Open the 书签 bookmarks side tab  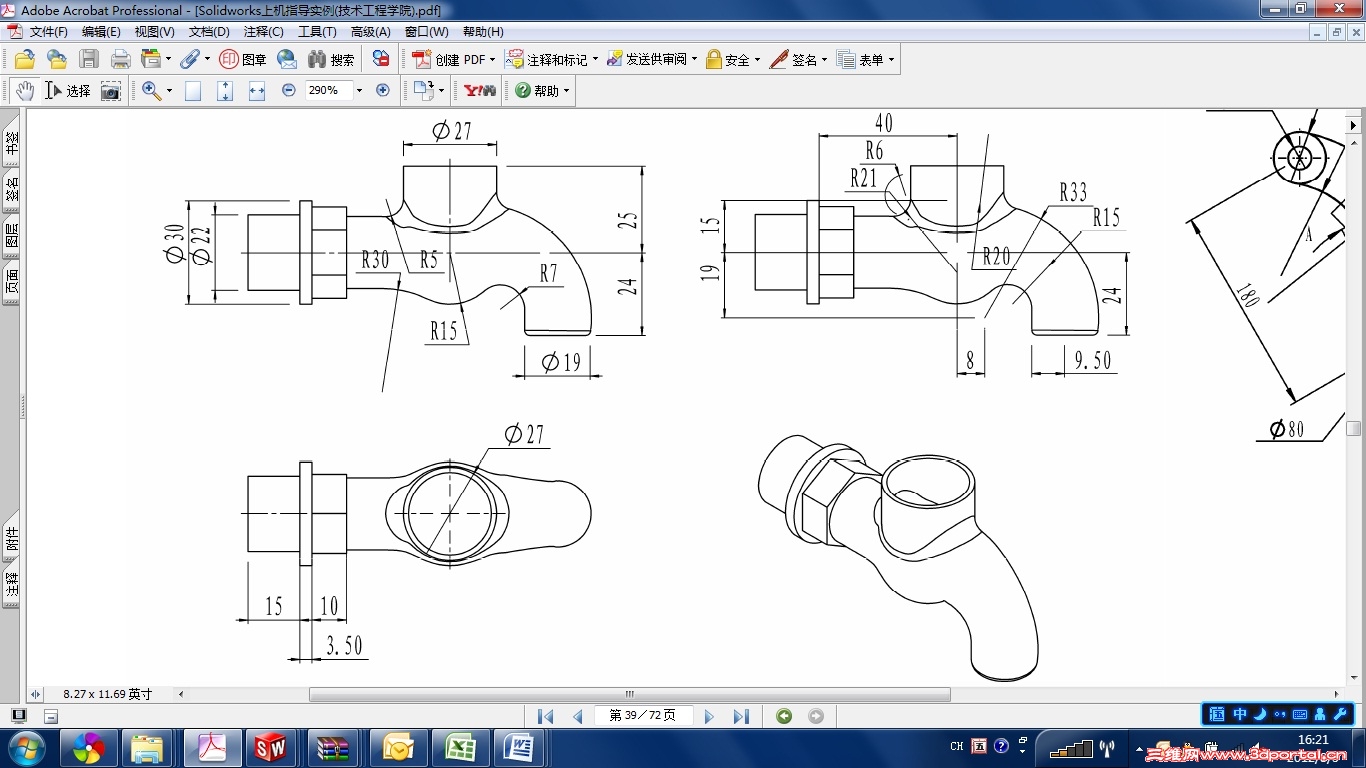coord(12,140)
